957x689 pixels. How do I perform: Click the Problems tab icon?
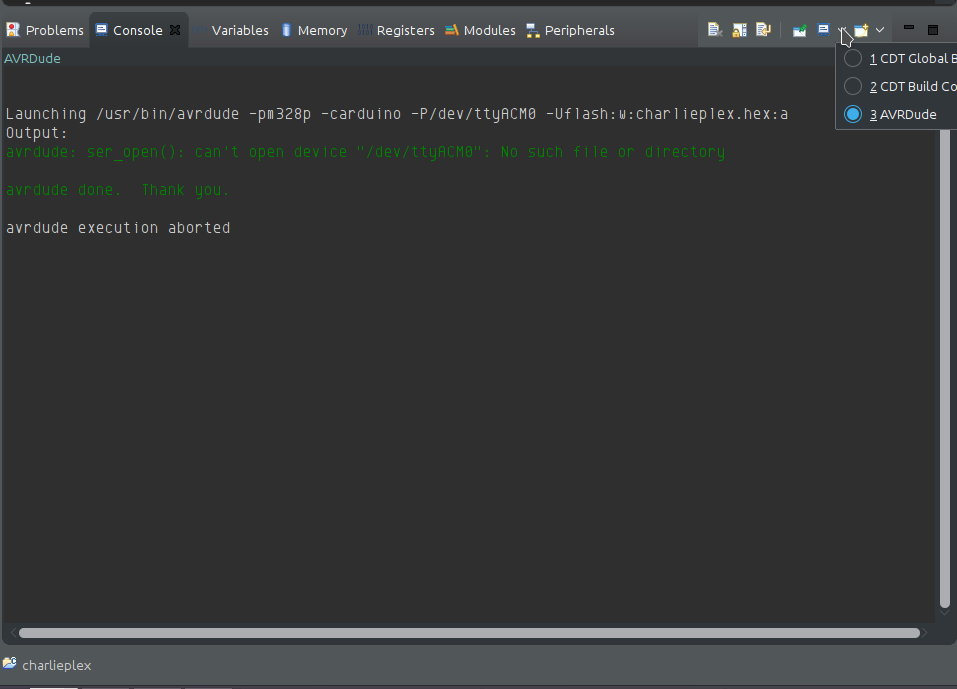[13, 30]
